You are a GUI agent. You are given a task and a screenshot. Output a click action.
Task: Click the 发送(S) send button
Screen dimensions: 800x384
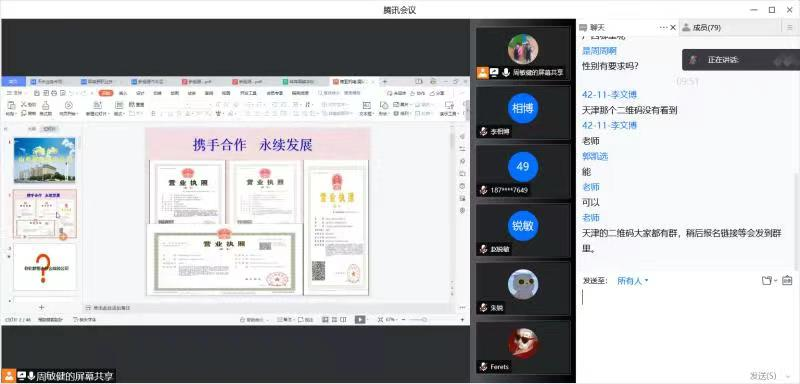[763, 376]
